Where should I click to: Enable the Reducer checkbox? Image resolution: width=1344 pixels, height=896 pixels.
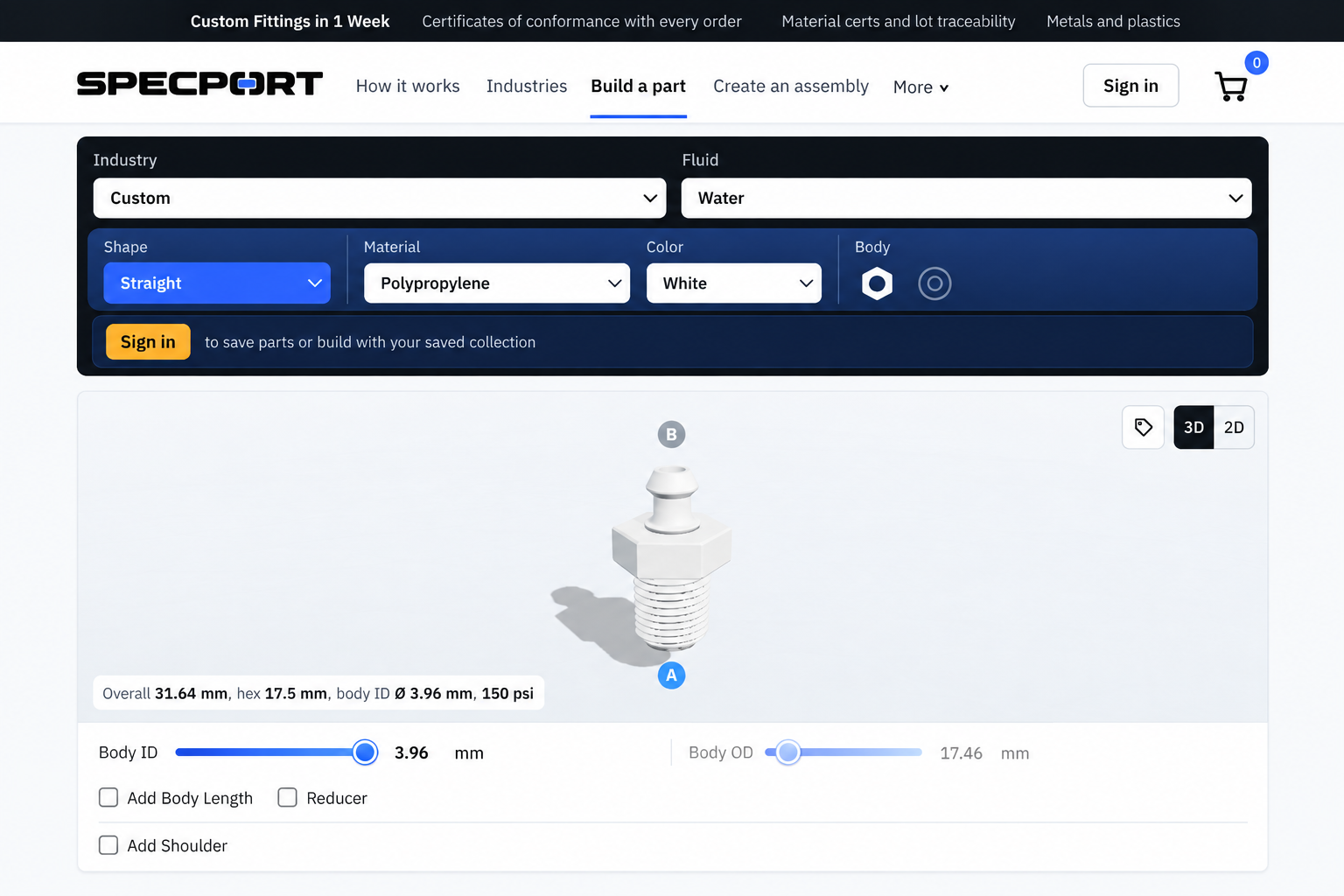[287, 797]
